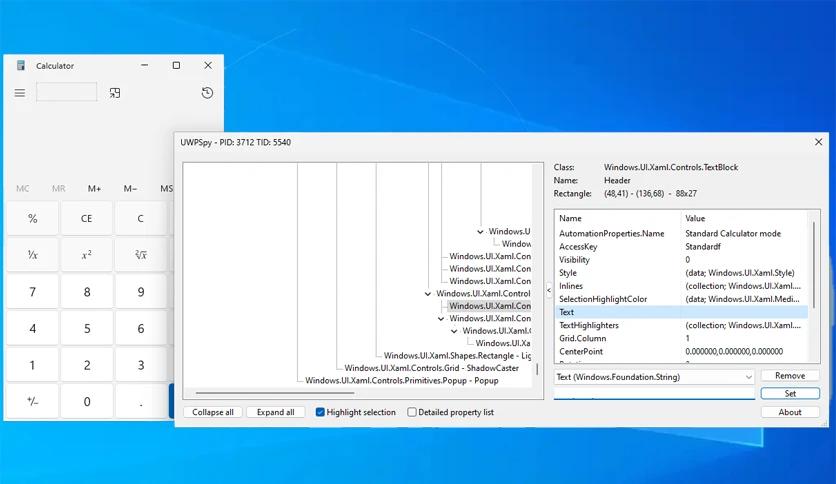
Task: Click the percent key in Calculator
Action: point(33,219)
